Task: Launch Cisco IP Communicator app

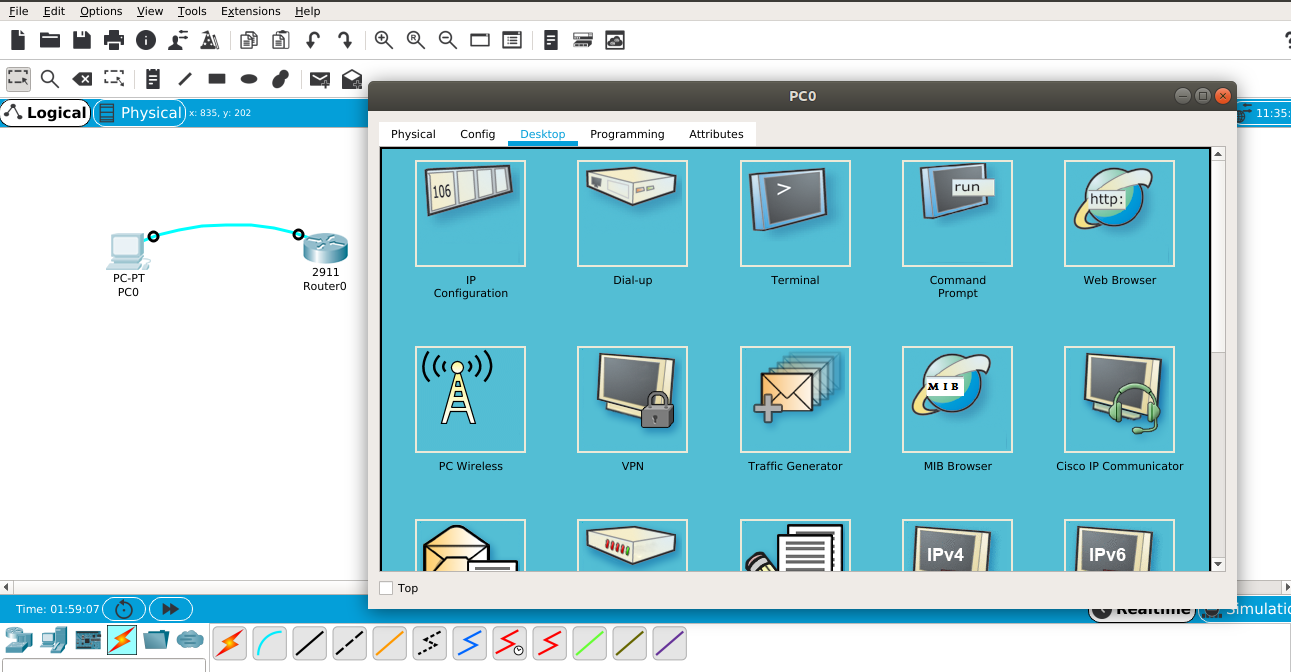Action: pyautogui.click(x=1119, y=399)
